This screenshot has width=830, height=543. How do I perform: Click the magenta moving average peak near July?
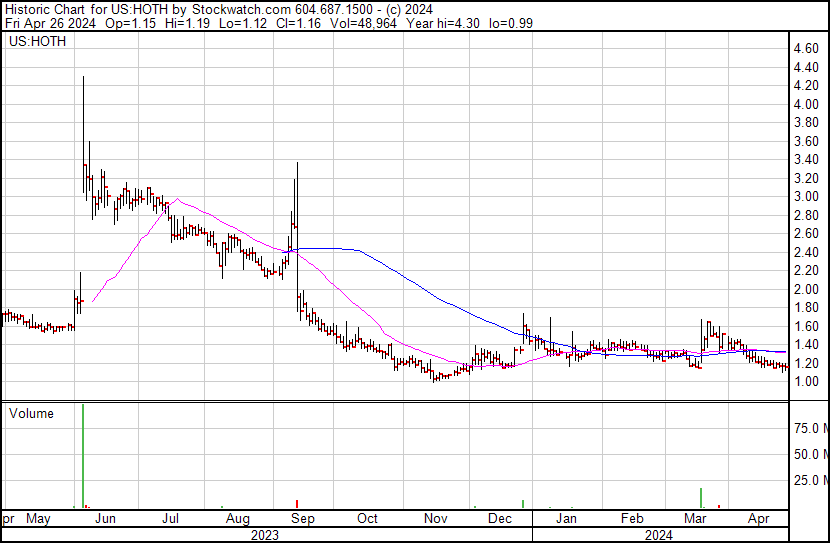coord(176,200)
